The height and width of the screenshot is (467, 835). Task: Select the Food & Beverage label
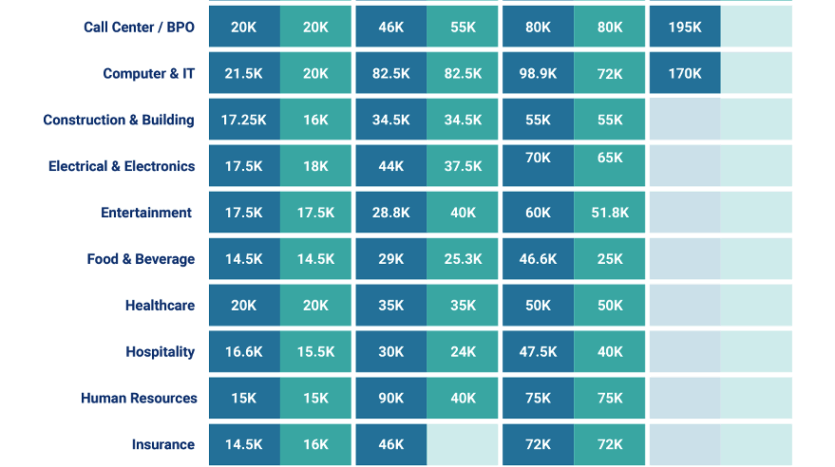141,259
